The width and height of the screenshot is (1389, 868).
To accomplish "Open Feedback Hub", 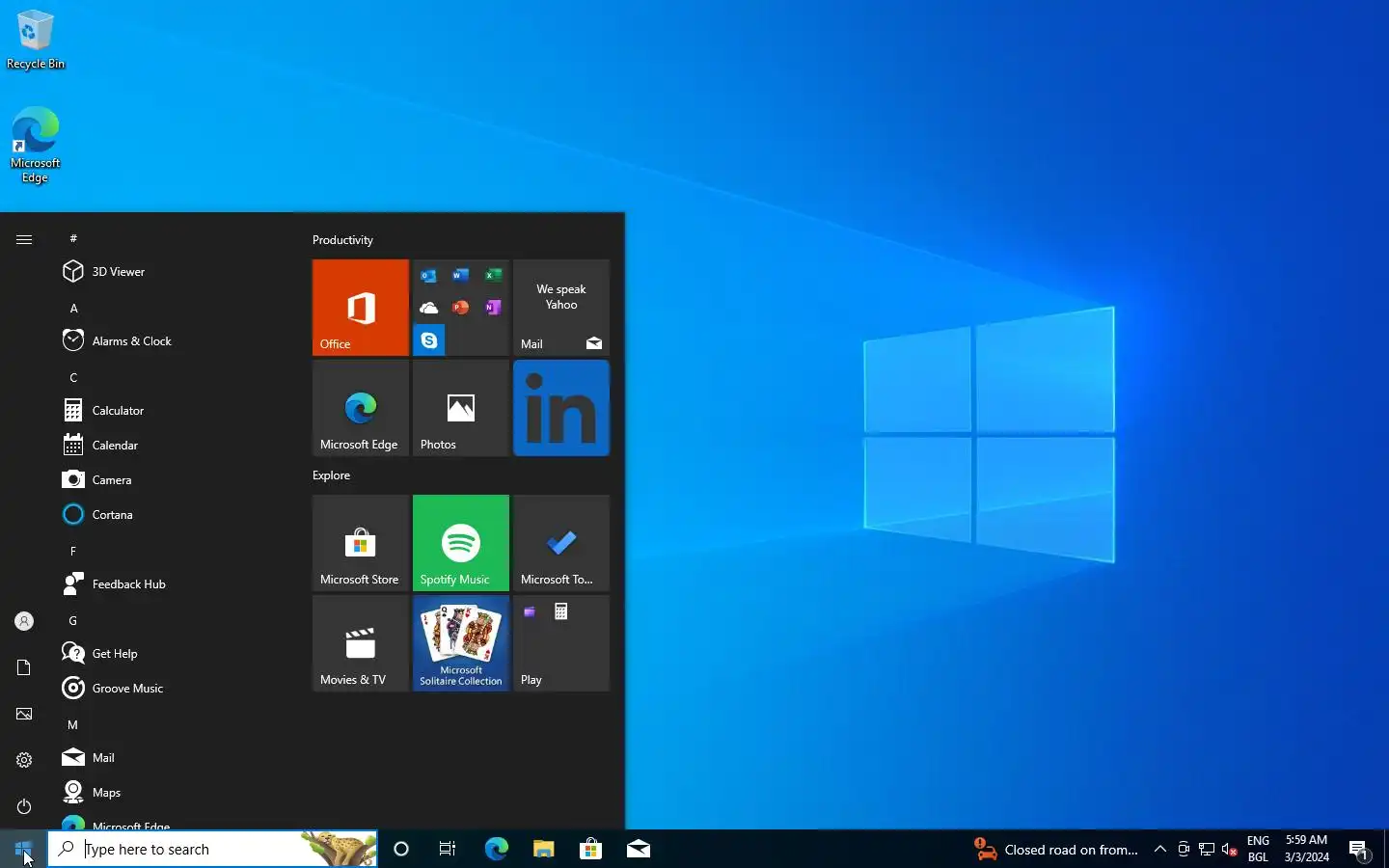I will [x=174, y=584].
